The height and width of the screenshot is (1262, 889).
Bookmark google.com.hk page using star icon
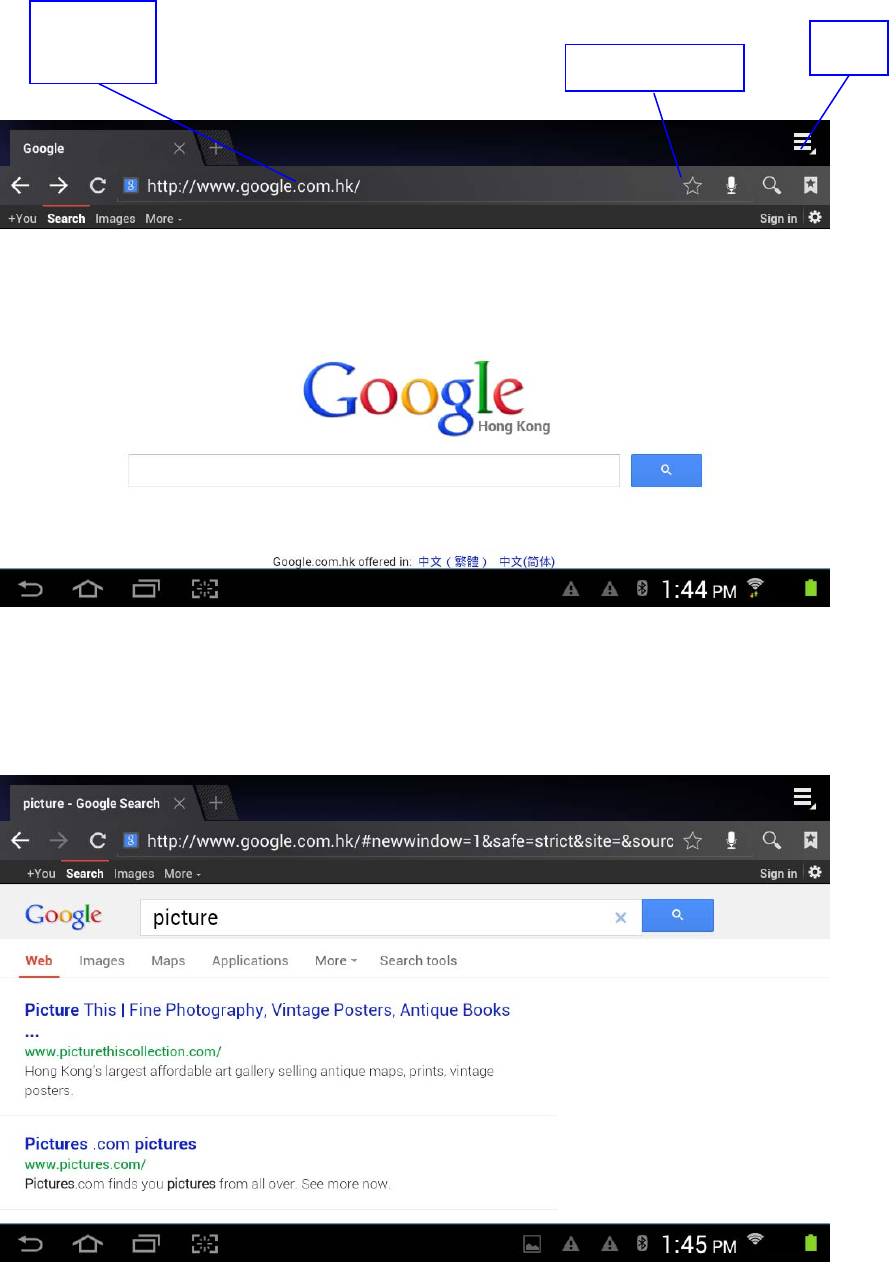tap(692, 185)
